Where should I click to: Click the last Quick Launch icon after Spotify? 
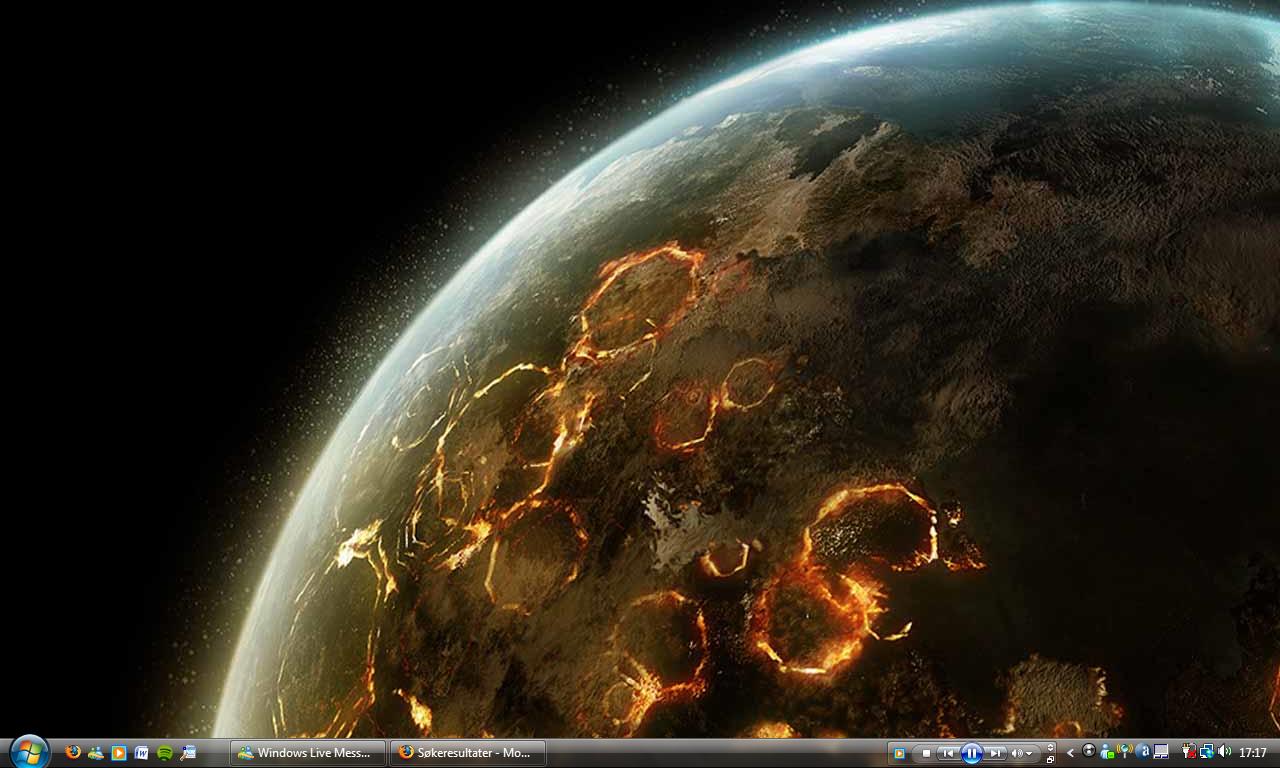(188, 752)
